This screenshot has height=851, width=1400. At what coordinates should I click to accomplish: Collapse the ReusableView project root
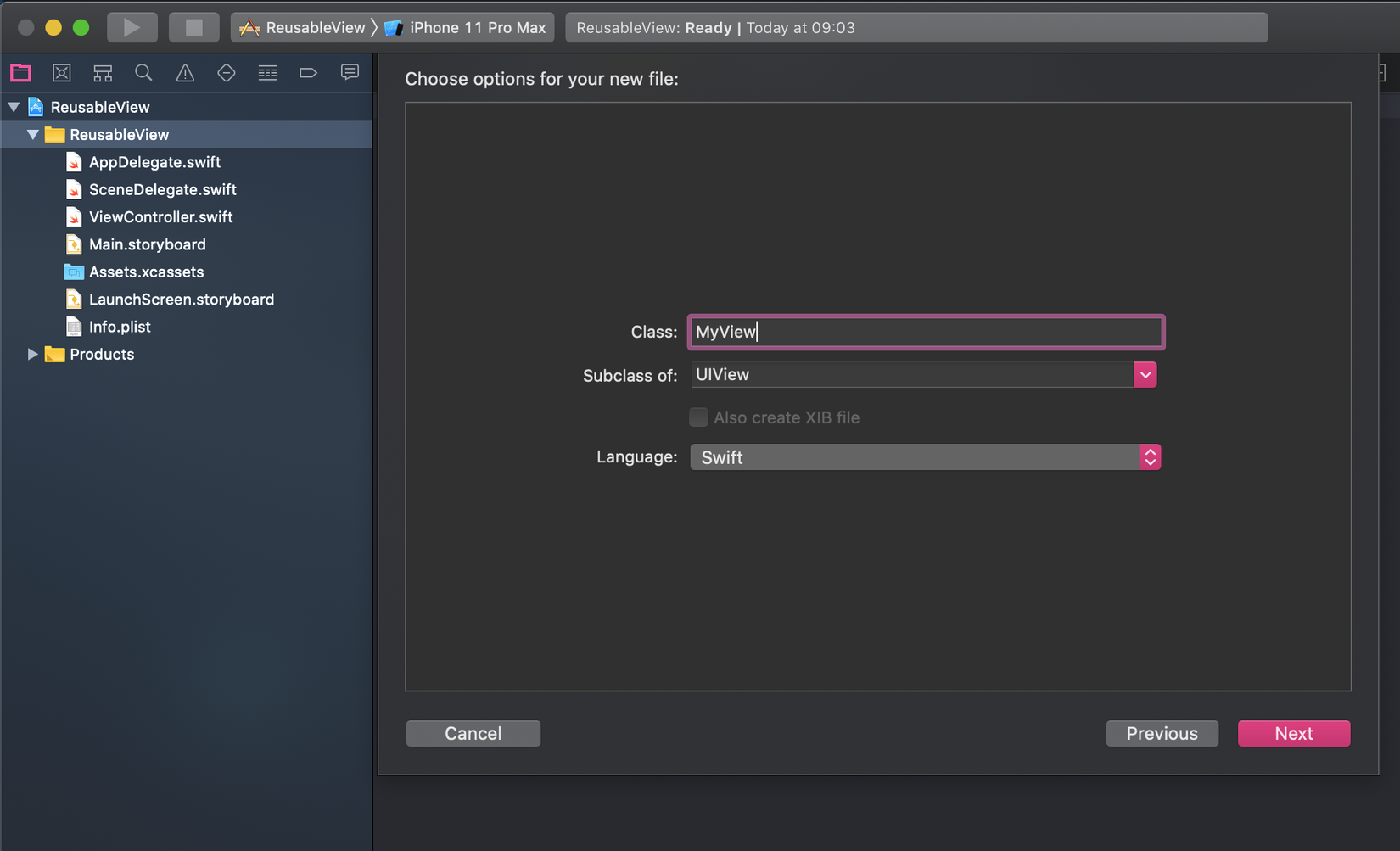point(14,107)
